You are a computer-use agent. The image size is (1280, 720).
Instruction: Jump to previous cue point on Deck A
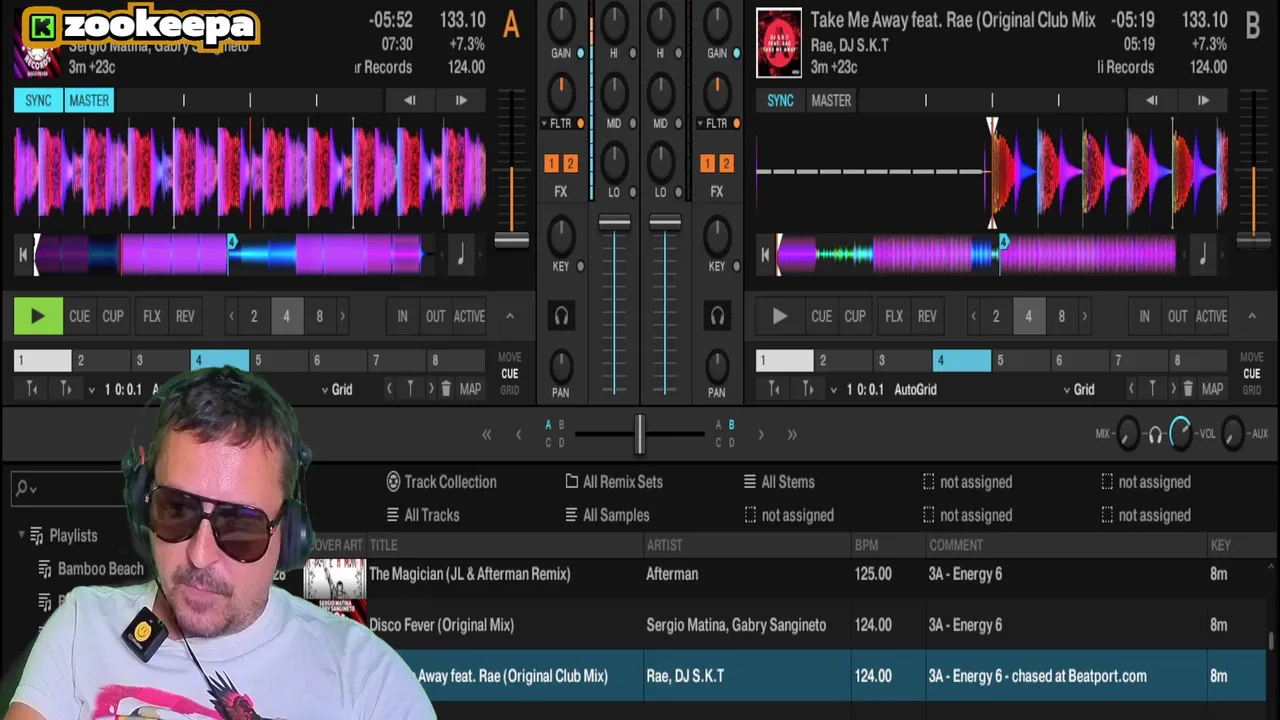(389, 389)
